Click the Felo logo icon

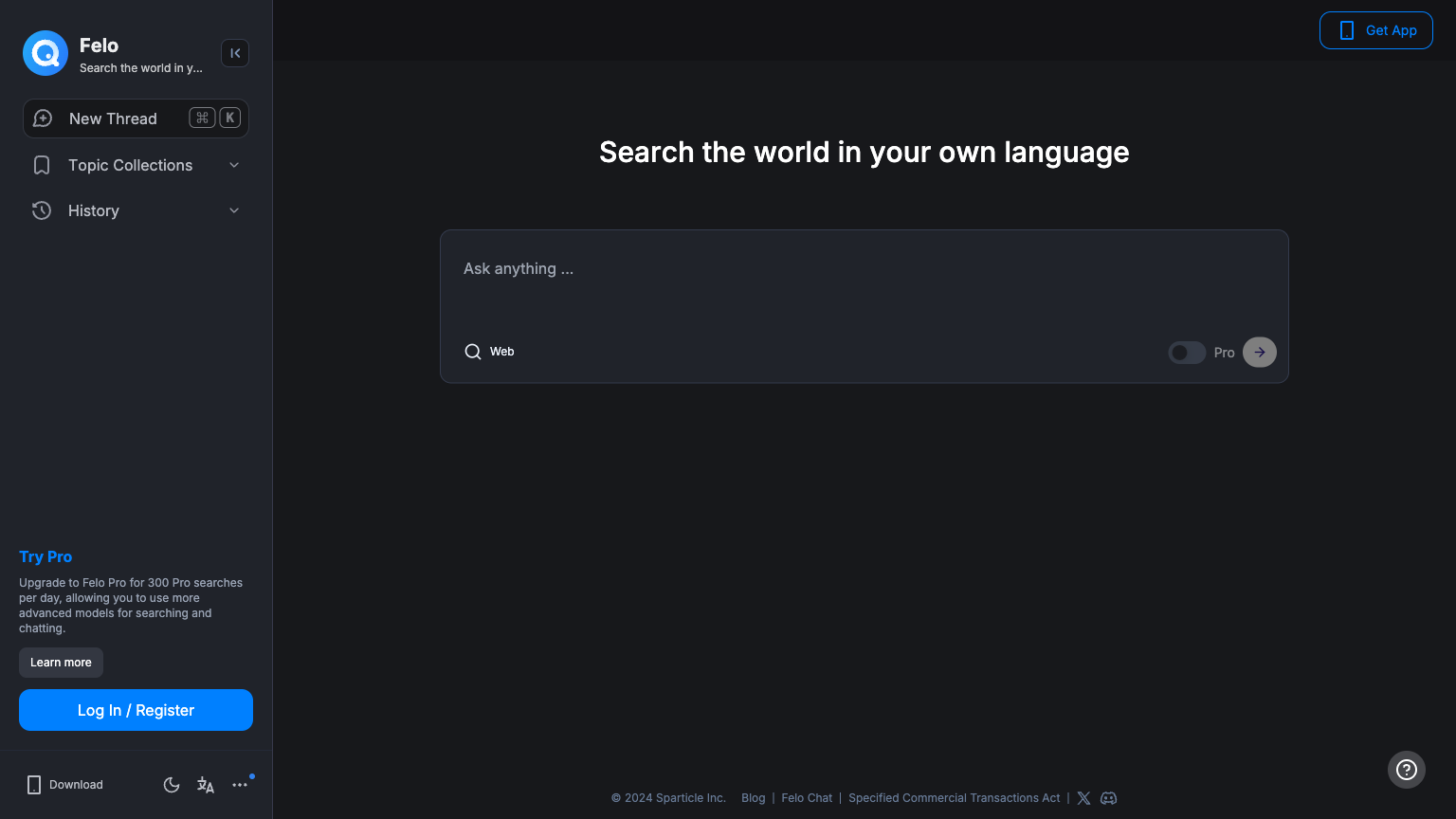(45, 53)
